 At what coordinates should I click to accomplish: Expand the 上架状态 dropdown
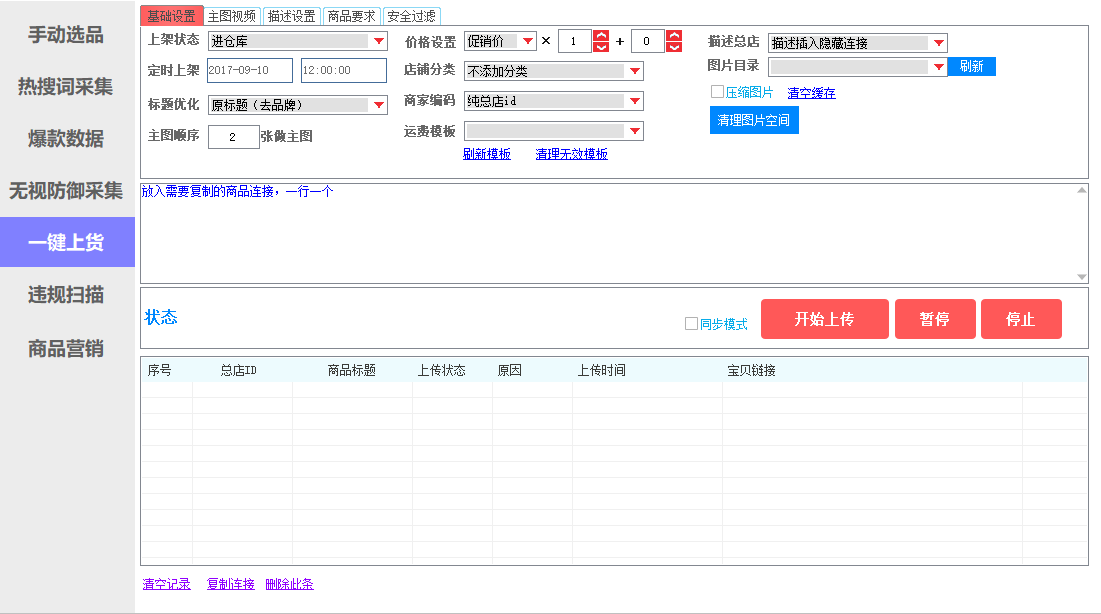[378, 42]
